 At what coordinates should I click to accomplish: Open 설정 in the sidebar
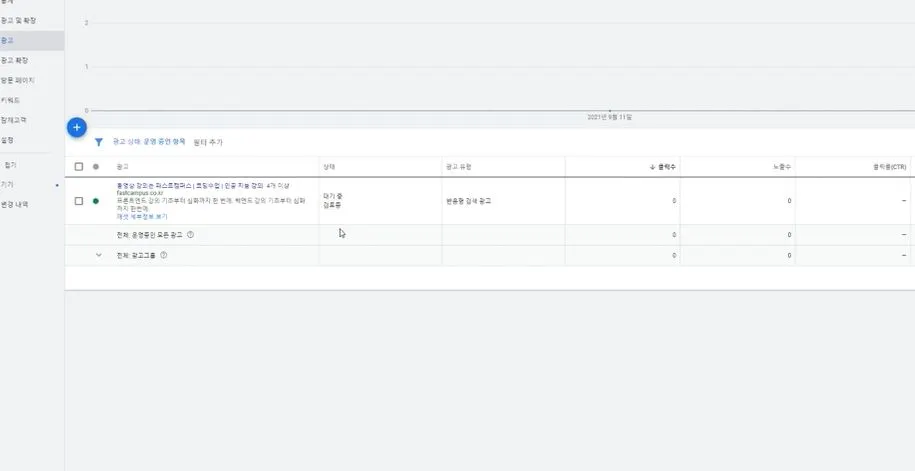7,140
